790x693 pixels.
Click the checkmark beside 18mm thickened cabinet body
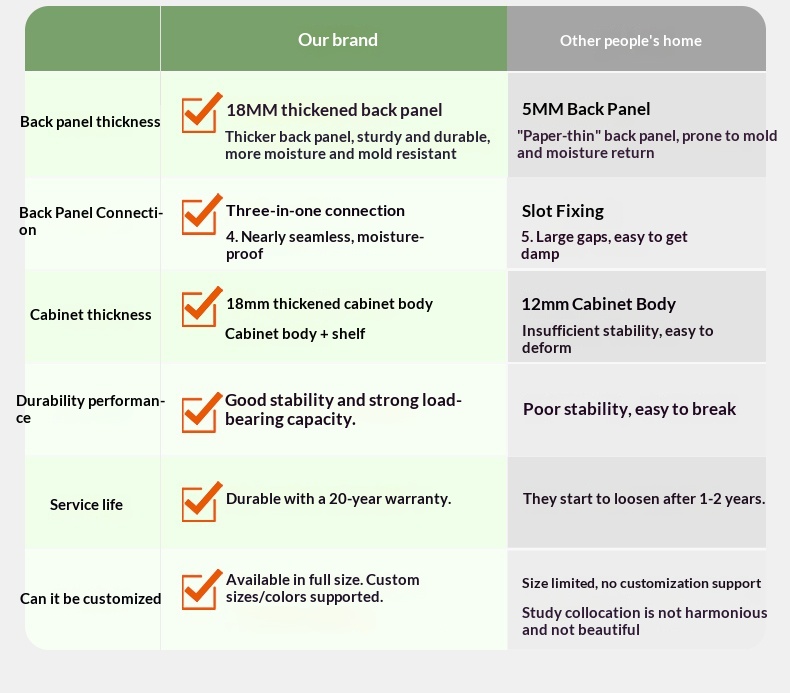[x=201, y=307]
